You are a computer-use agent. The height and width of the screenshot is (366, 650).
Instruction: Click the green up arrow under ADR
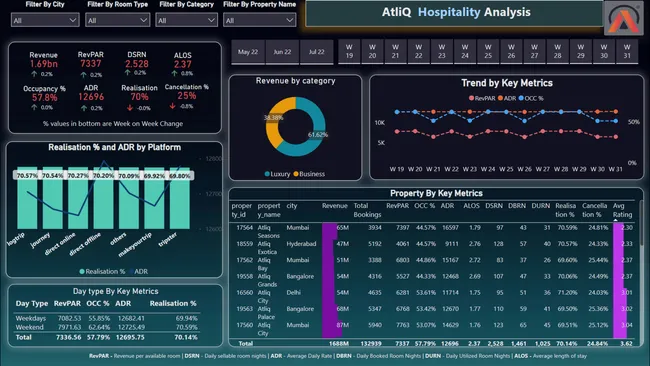click(x=84, y=108)
